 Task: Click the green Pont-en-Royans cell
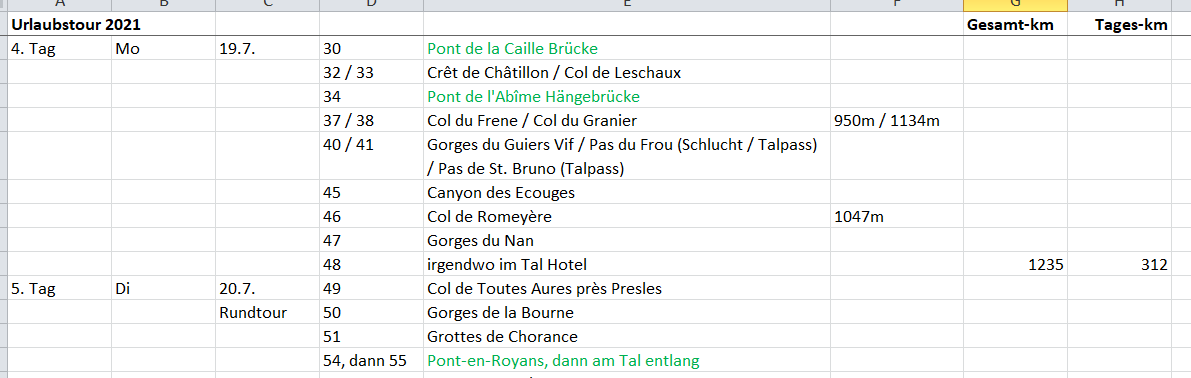point(627,361)
